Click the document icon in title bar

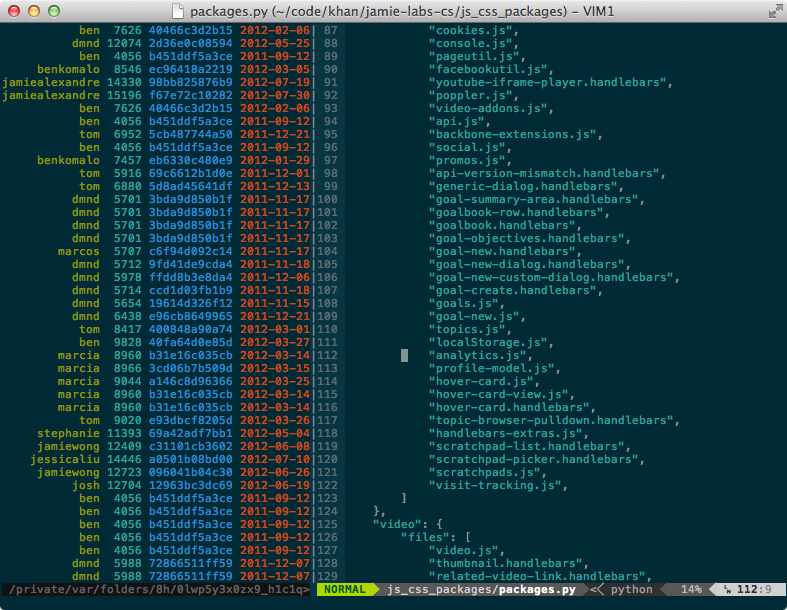pos(178,11)
